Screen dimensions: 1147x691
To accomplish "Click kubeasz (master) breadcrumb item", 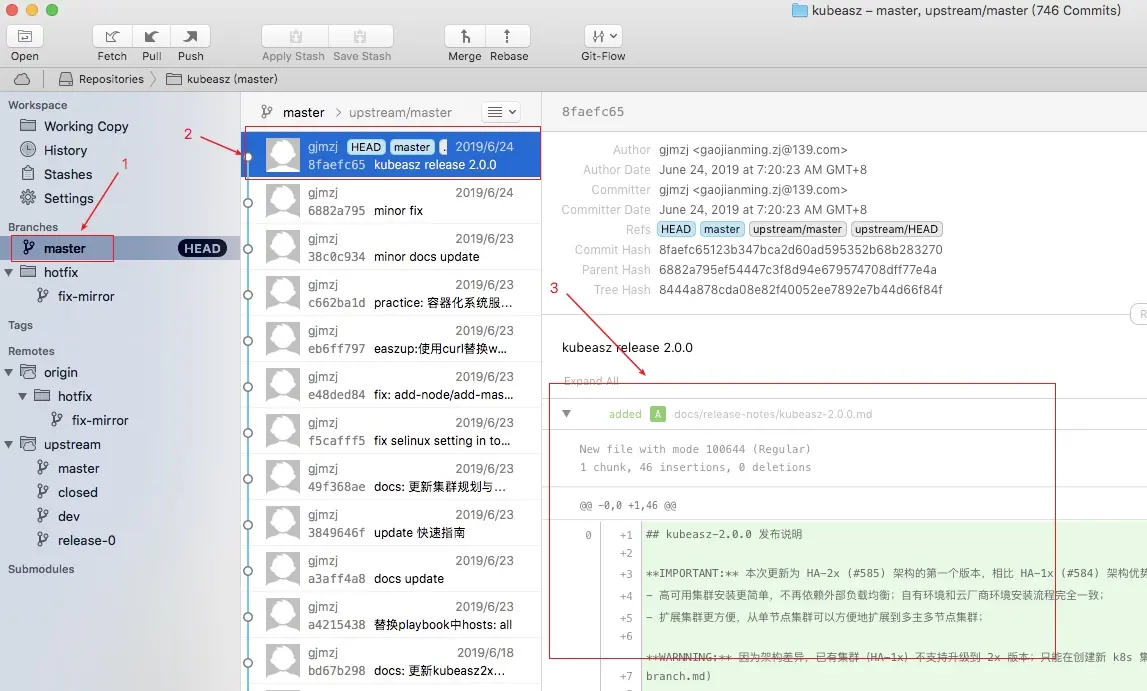I will click(222, 79).
